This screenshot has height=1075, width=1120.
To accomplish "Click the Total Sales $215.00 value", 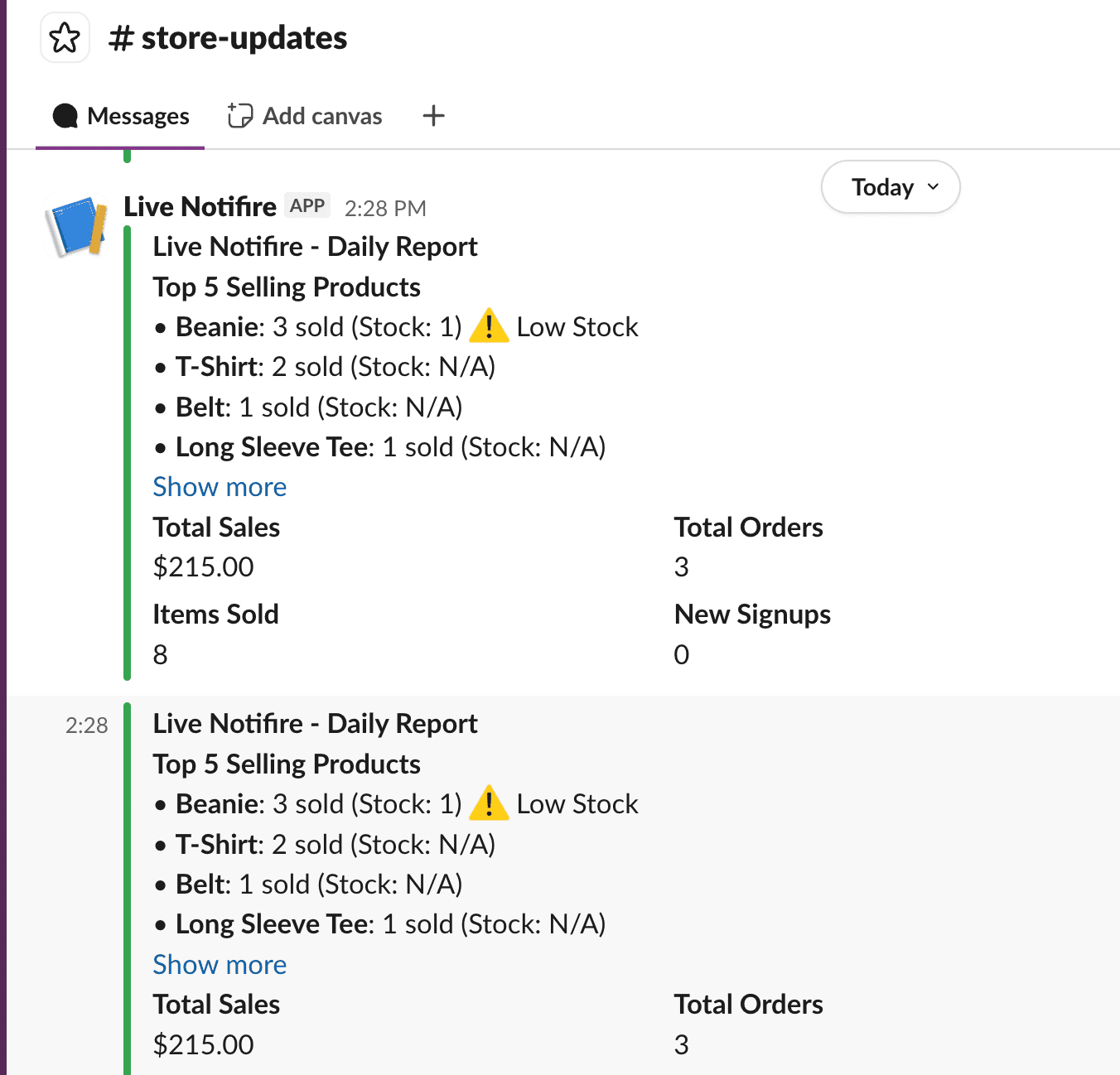I will tap(203, 566).
